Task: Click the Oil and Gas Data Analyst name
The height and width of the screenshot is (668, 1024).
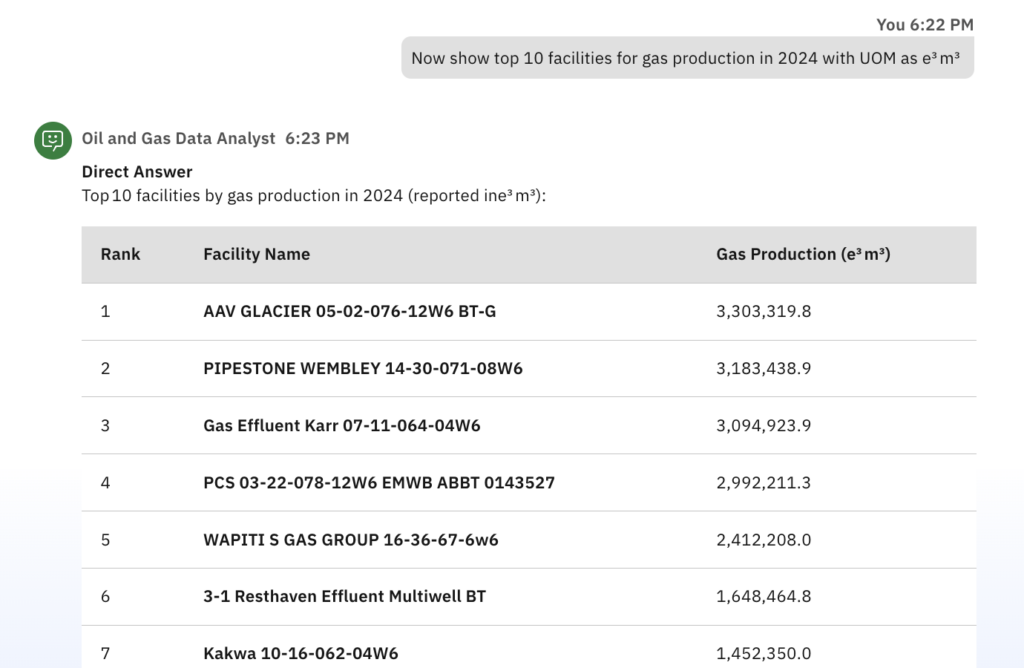Action: click(x=178, y=139)
